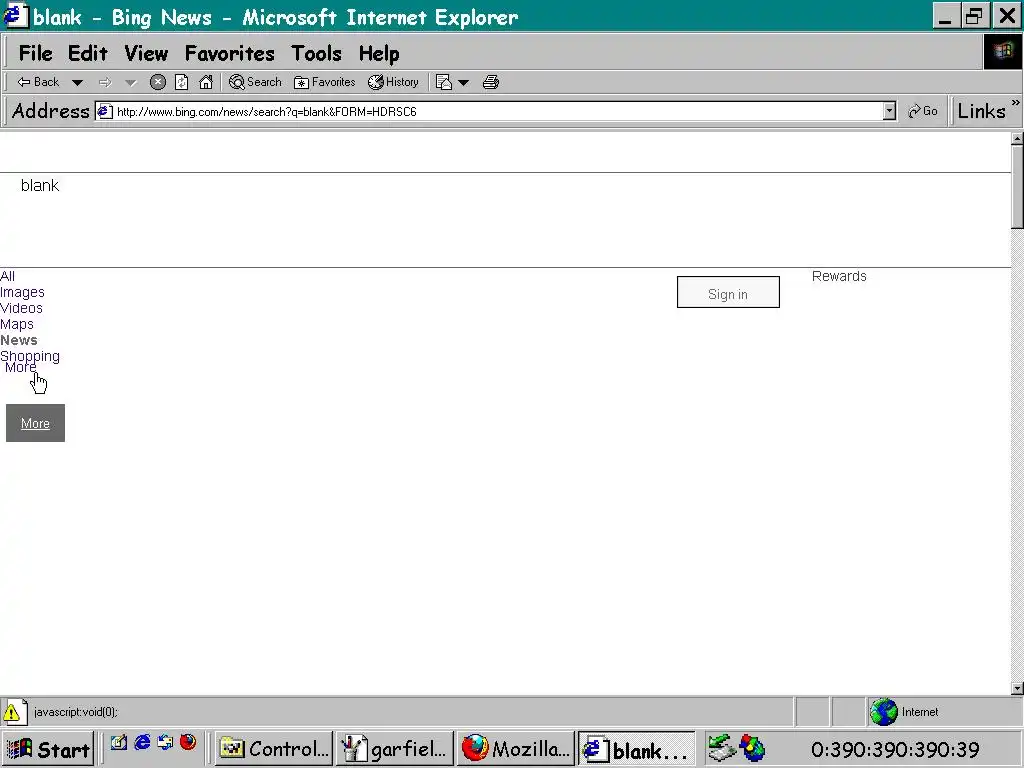Switch to the garfiel taskbar window
The width and height of the screenshot is (1024, 768).
click(394, 748)
